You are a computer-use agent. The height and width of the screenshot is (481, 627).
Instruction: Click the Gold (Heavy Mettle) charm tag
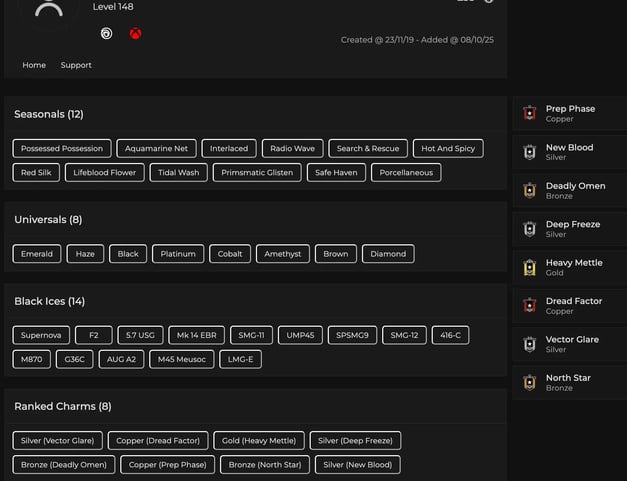[x=259, y=440]
